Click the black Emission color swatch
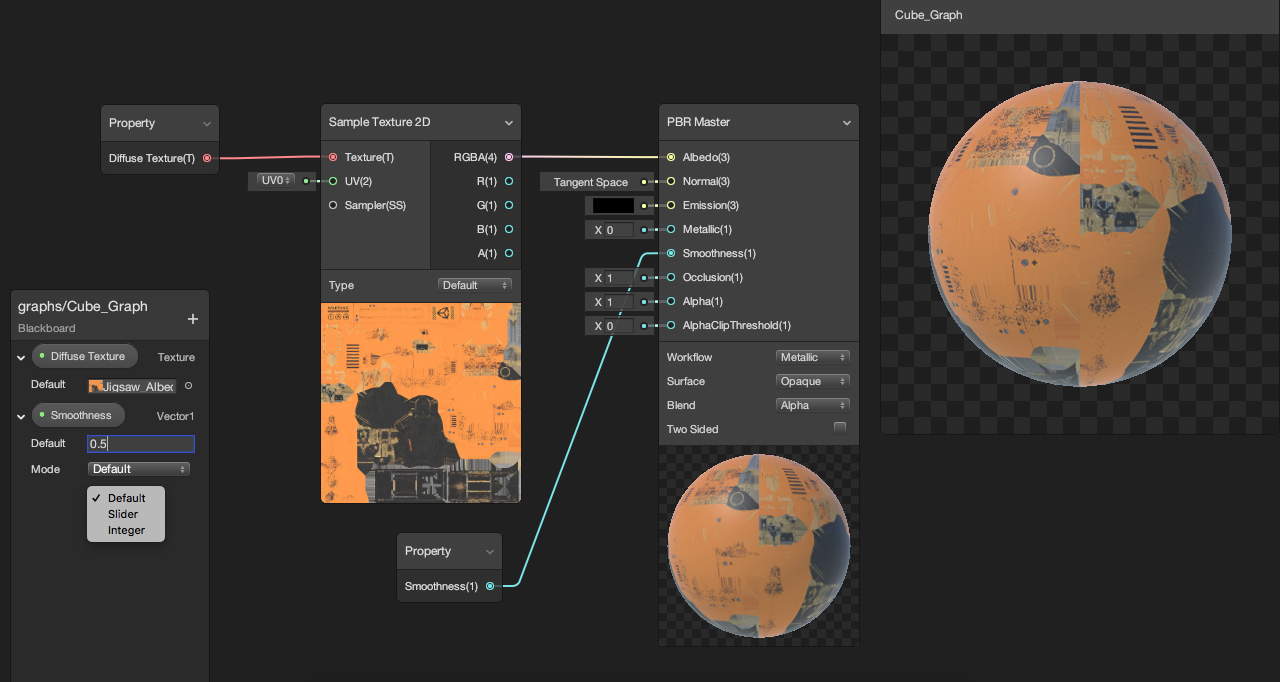The width and height of the screenshot is (1280, 682). pos(613,205)
